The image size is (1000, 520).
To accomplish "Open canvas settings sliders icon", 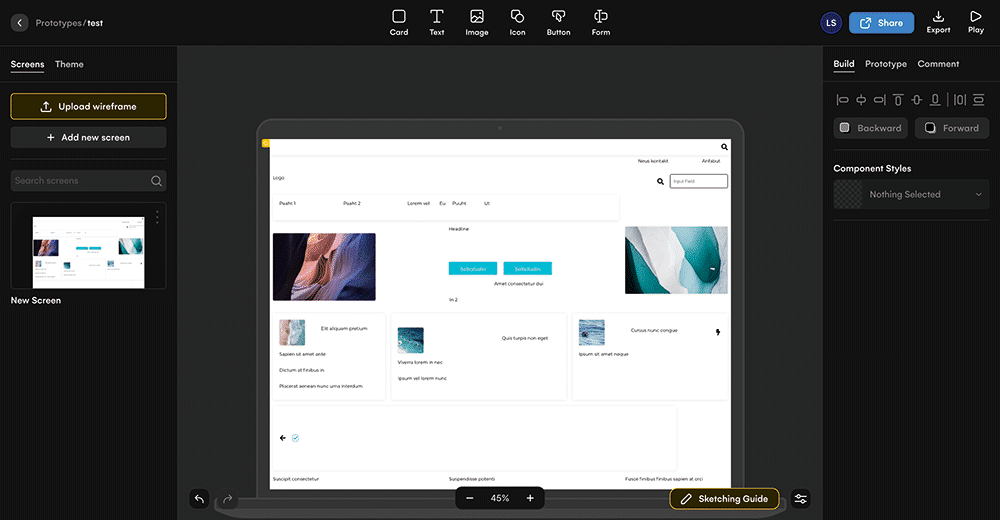I will (x=800, y=499).
